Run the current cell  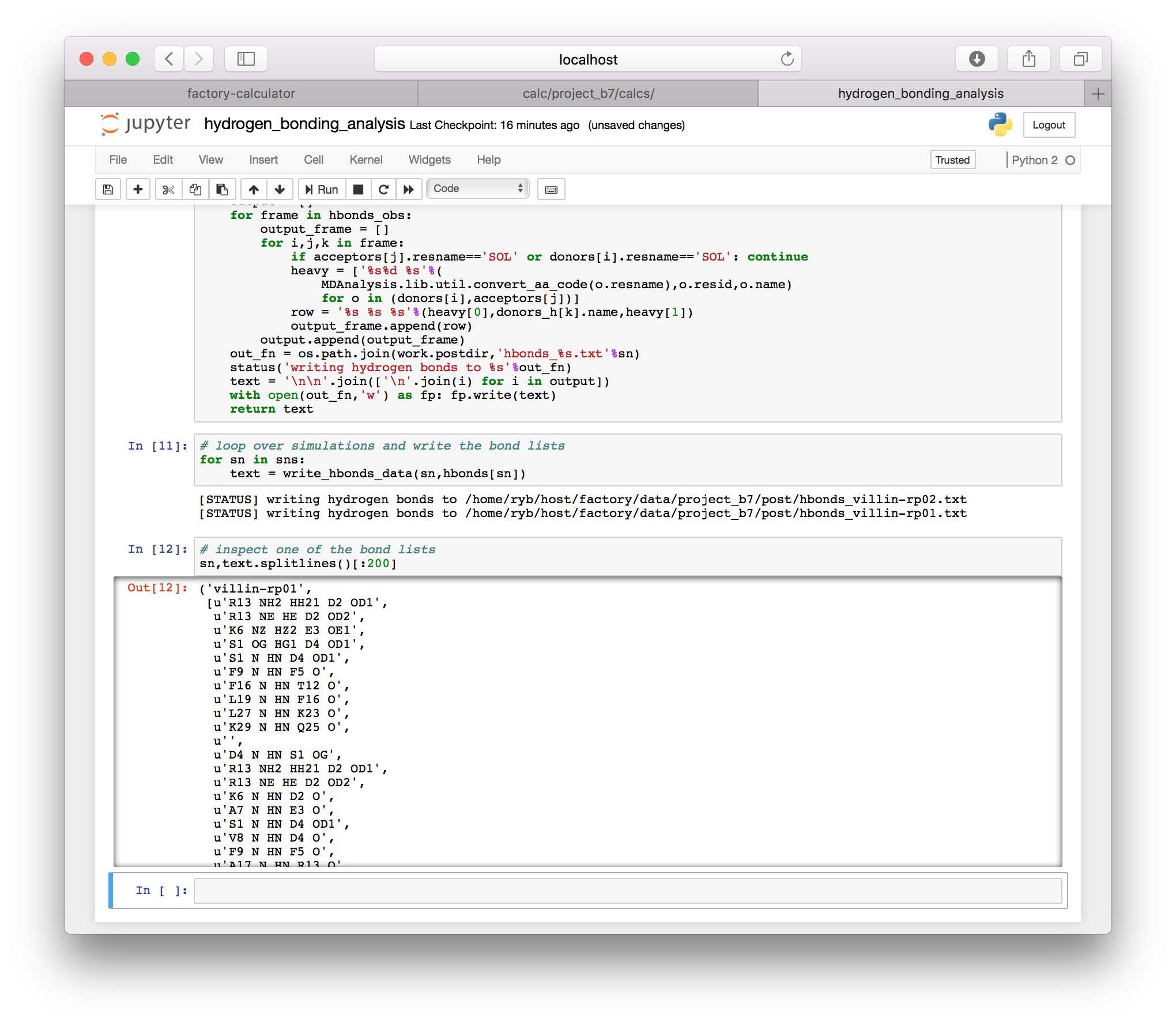[x=322, y=189]
